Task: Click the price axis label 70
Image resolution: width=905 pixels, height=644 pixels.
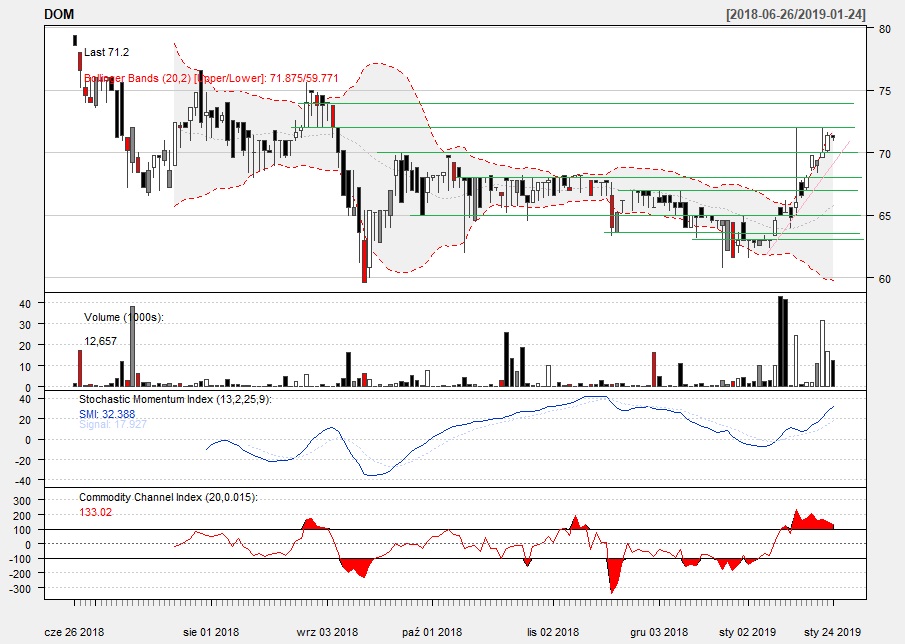Action: pyautogui.click(x=885, y=154)
